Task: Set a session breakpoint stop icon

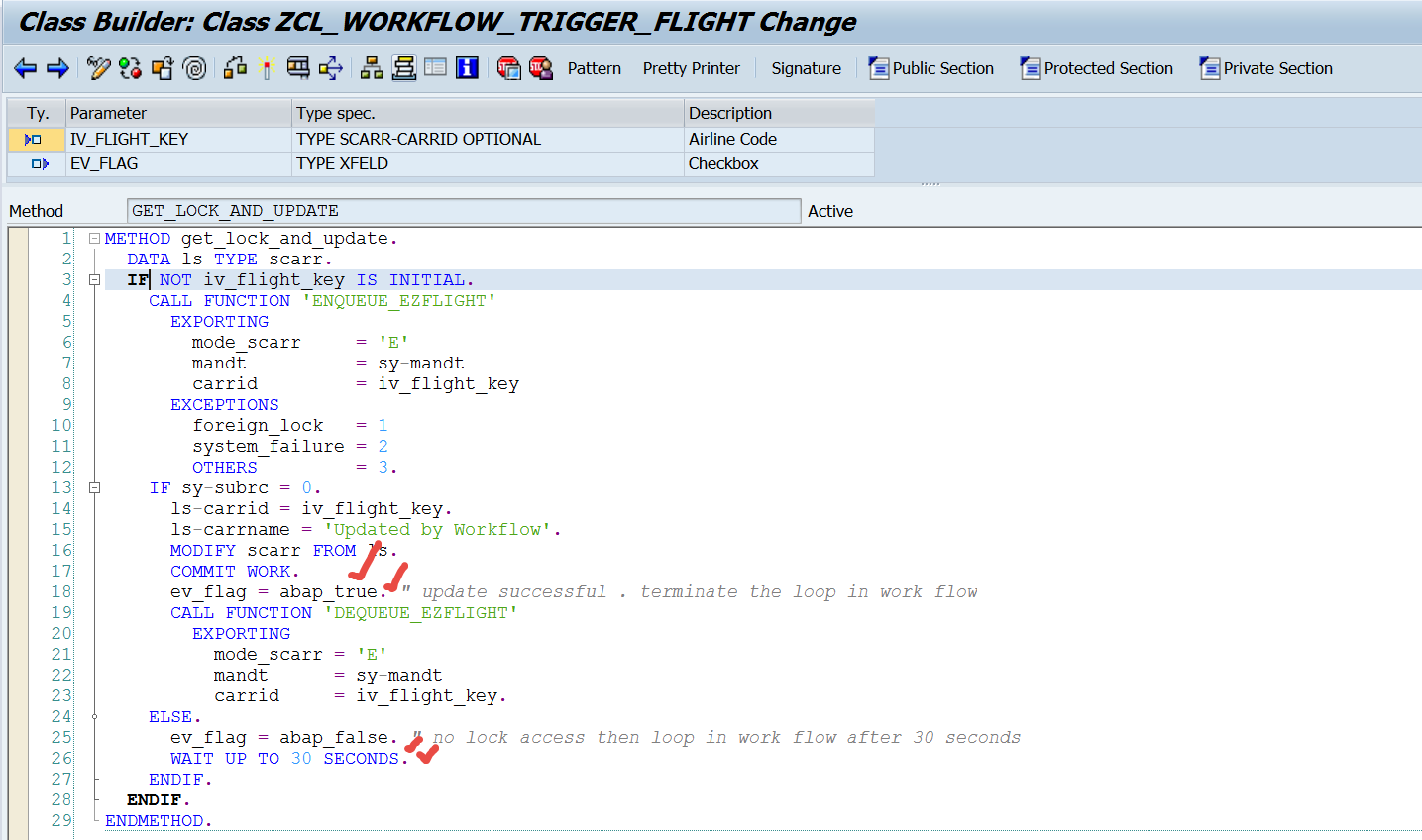Action: (x=508, y=68)
